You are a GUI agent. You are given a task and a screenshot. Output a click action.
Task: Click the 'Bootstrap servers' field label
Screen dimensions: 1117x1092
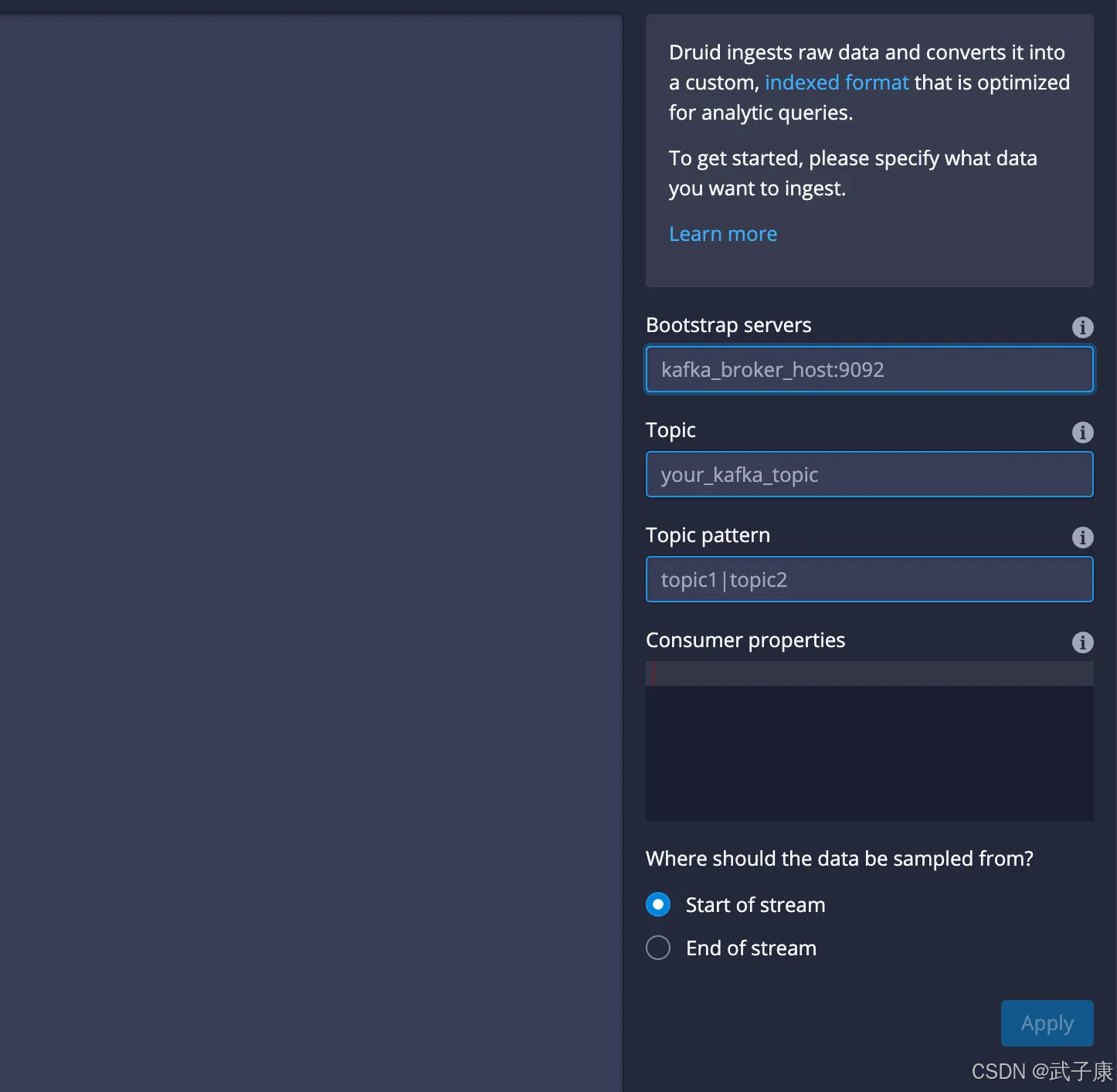click(728, 325)
